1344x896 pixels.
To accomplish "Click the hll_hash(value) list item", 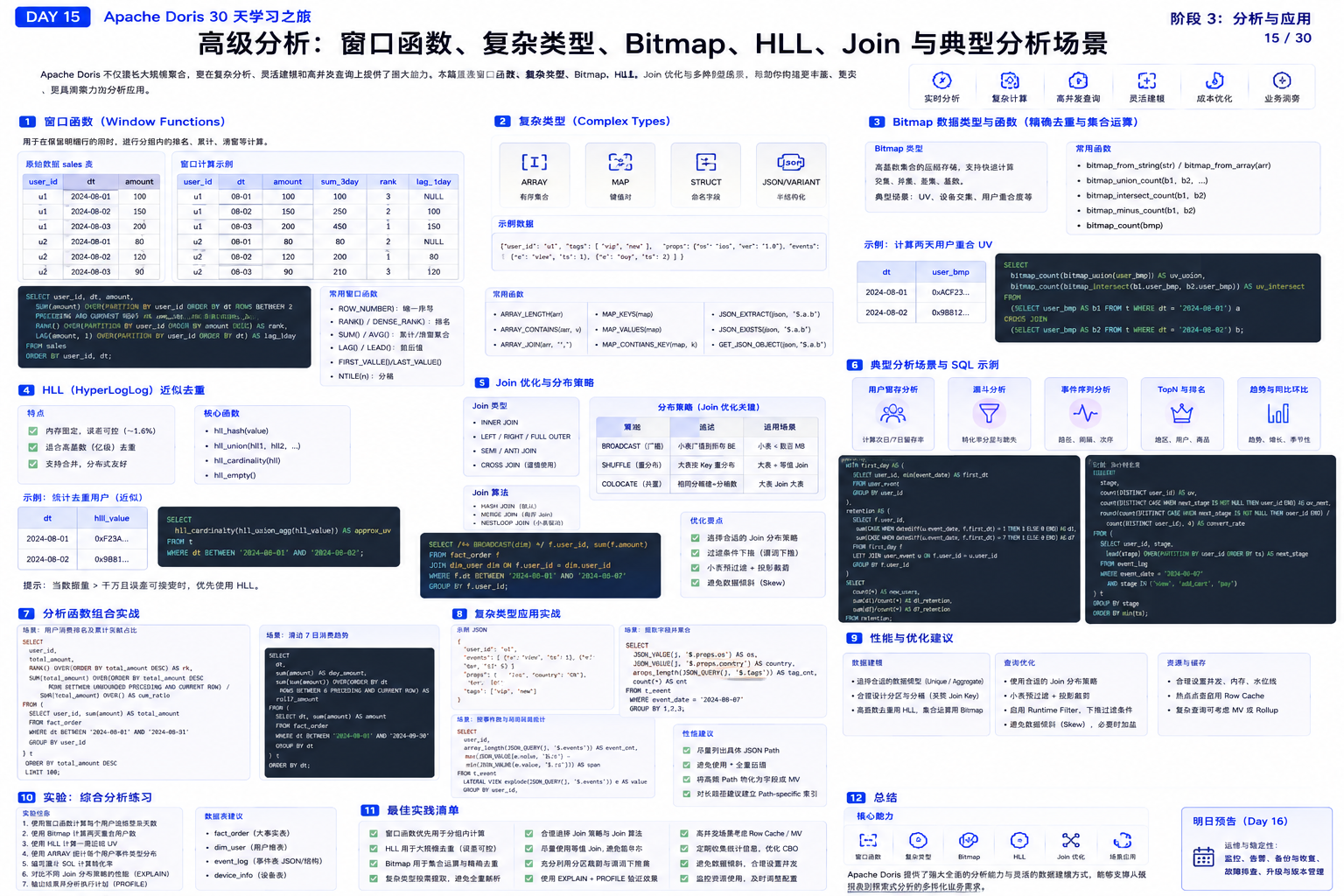I will coord(241,431).
